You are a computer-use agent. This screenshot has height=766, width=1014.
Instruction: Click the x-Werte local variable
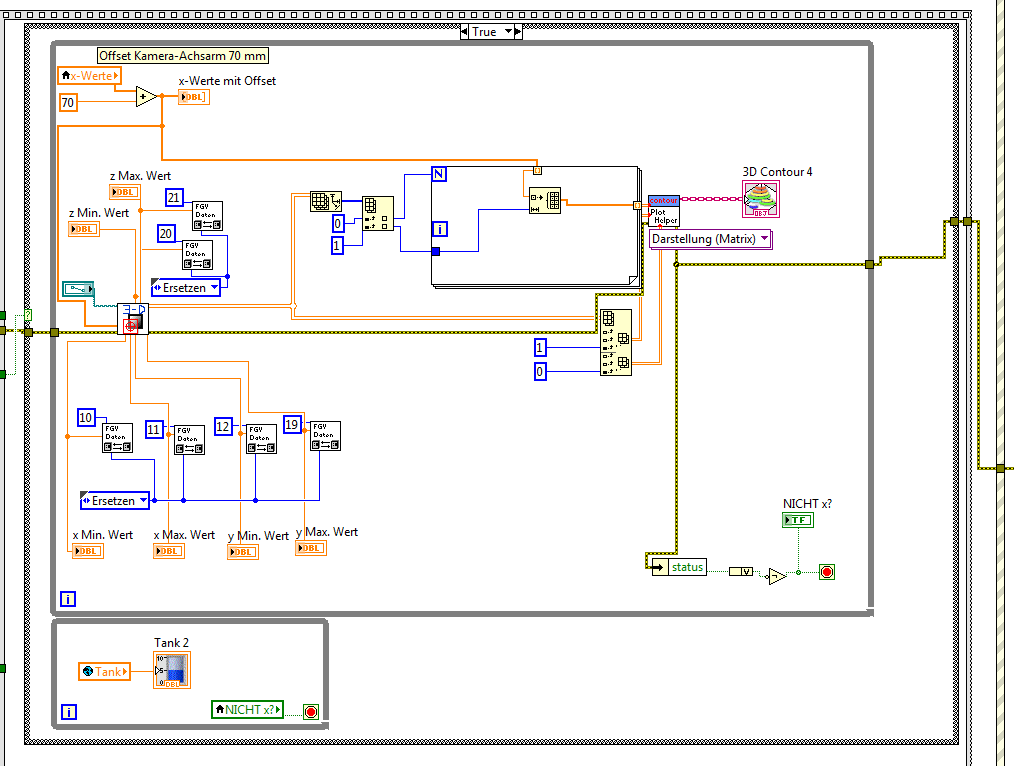coord(89,76)
